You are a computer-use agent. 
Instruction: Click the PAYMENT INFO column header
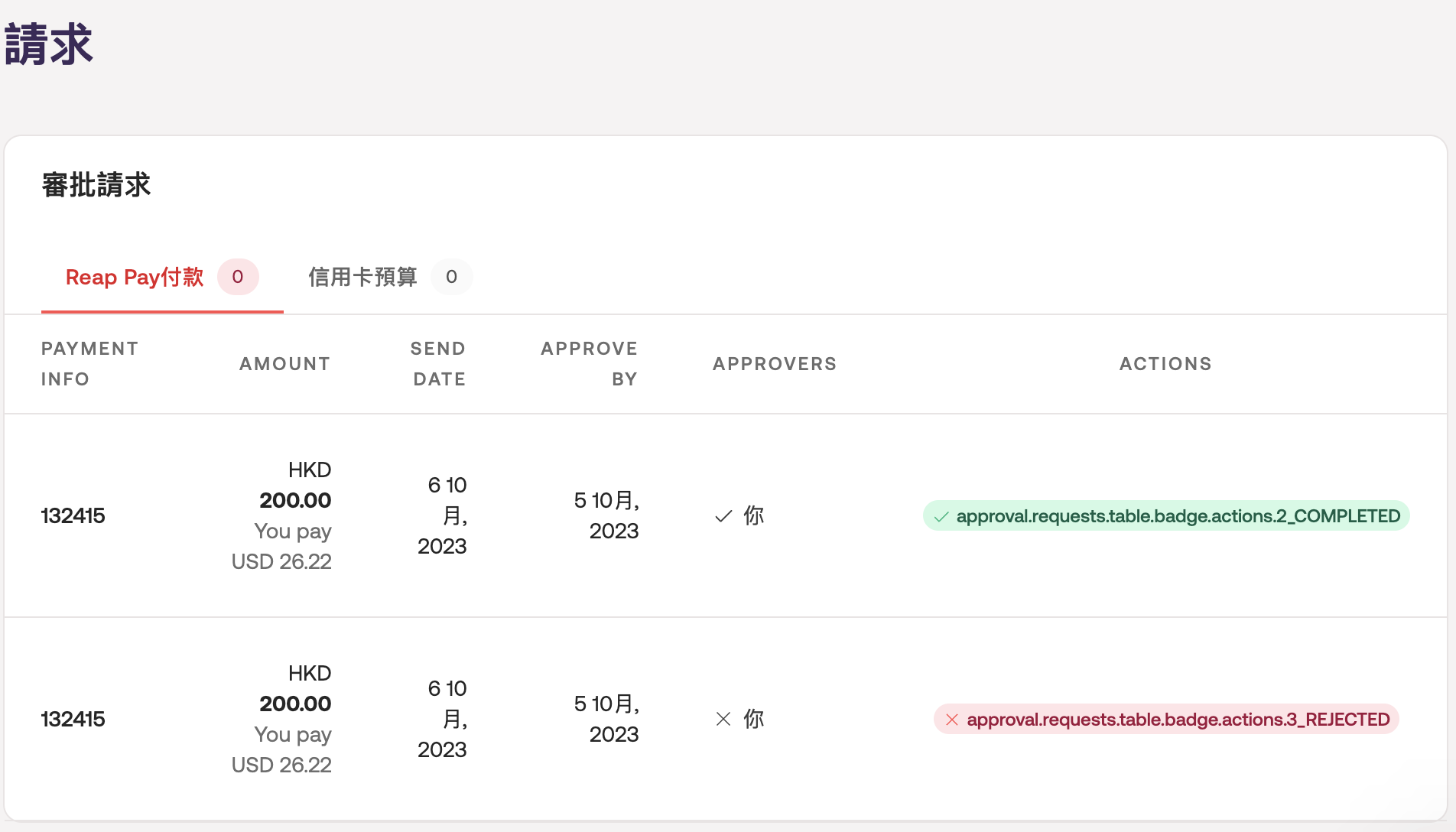[89, 364]
